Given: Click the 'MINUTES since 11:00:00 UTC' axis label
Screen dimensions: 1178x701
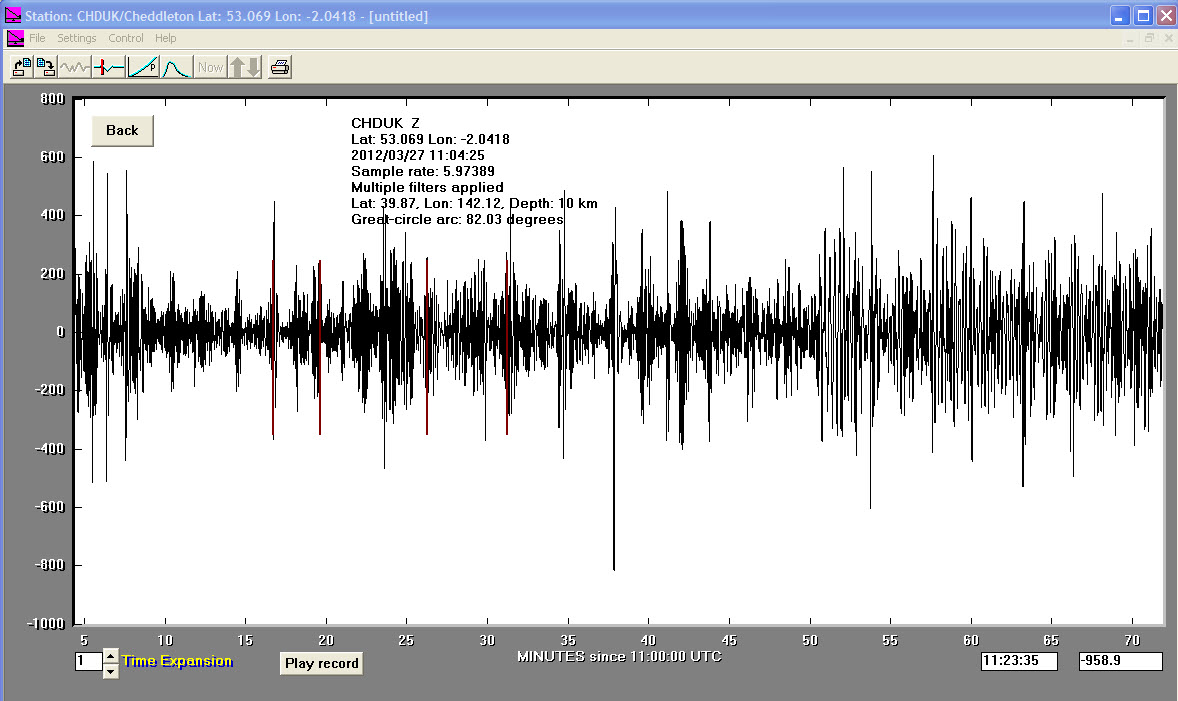Looking at the screenshot, I should coord(619,657).
